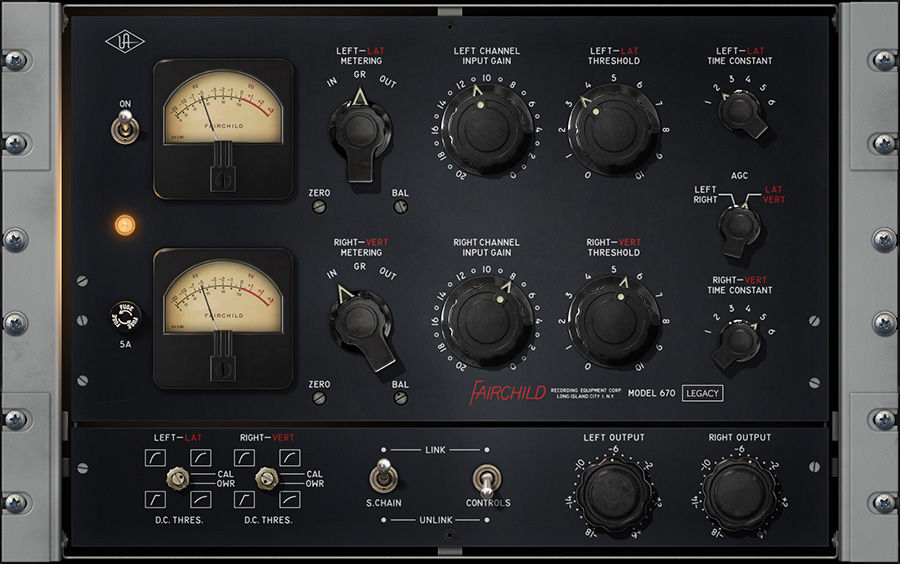The image size is (900, 564).
Task: Click IN label on Right-Vert Metering
Action: (332, 274)
